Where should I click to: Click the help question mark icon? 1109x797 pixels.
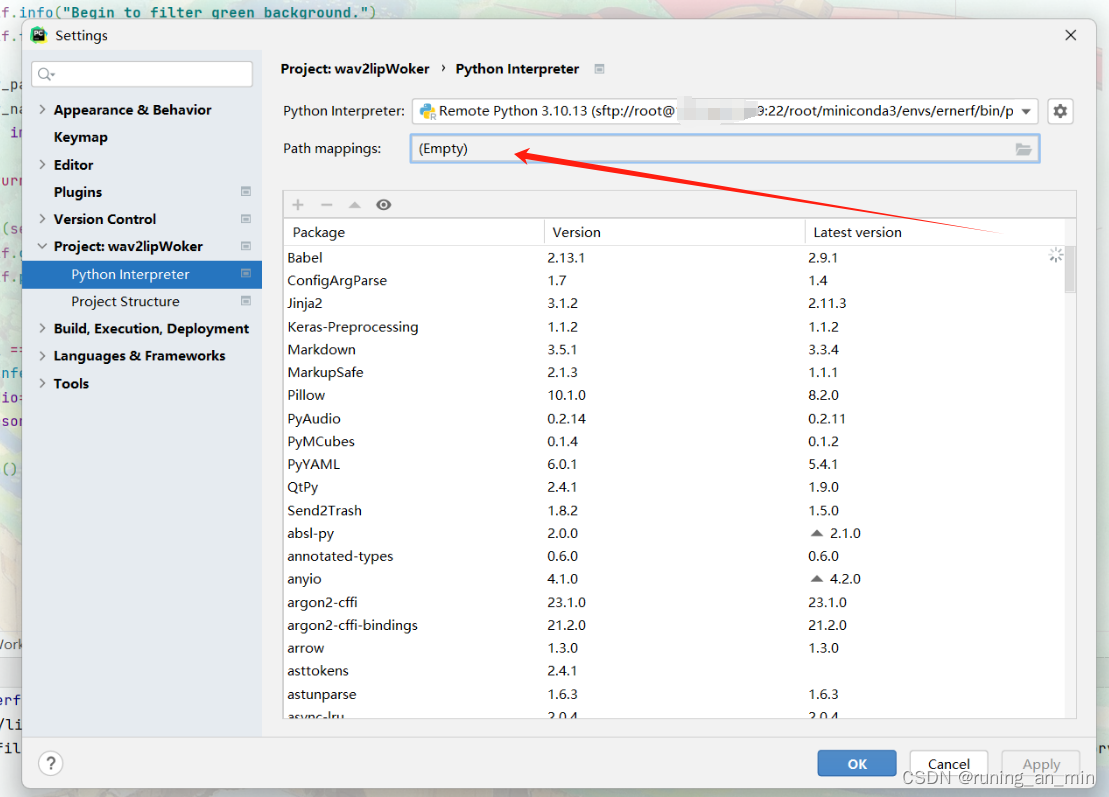click(x=50, y=763)
